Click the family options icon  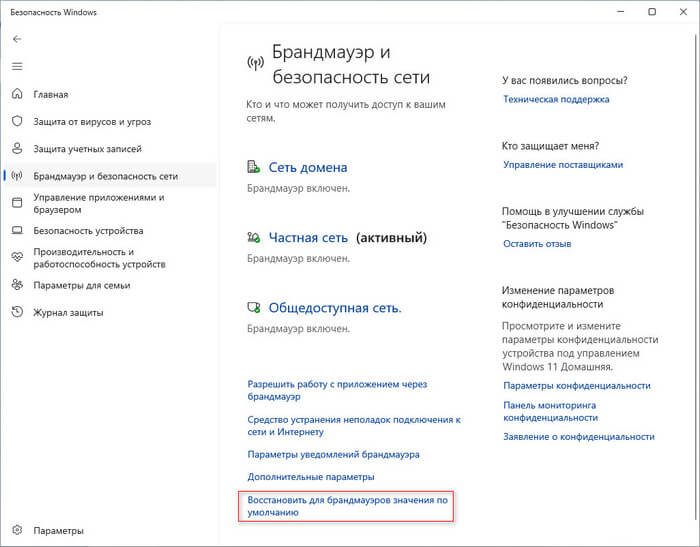pos(17,285)
